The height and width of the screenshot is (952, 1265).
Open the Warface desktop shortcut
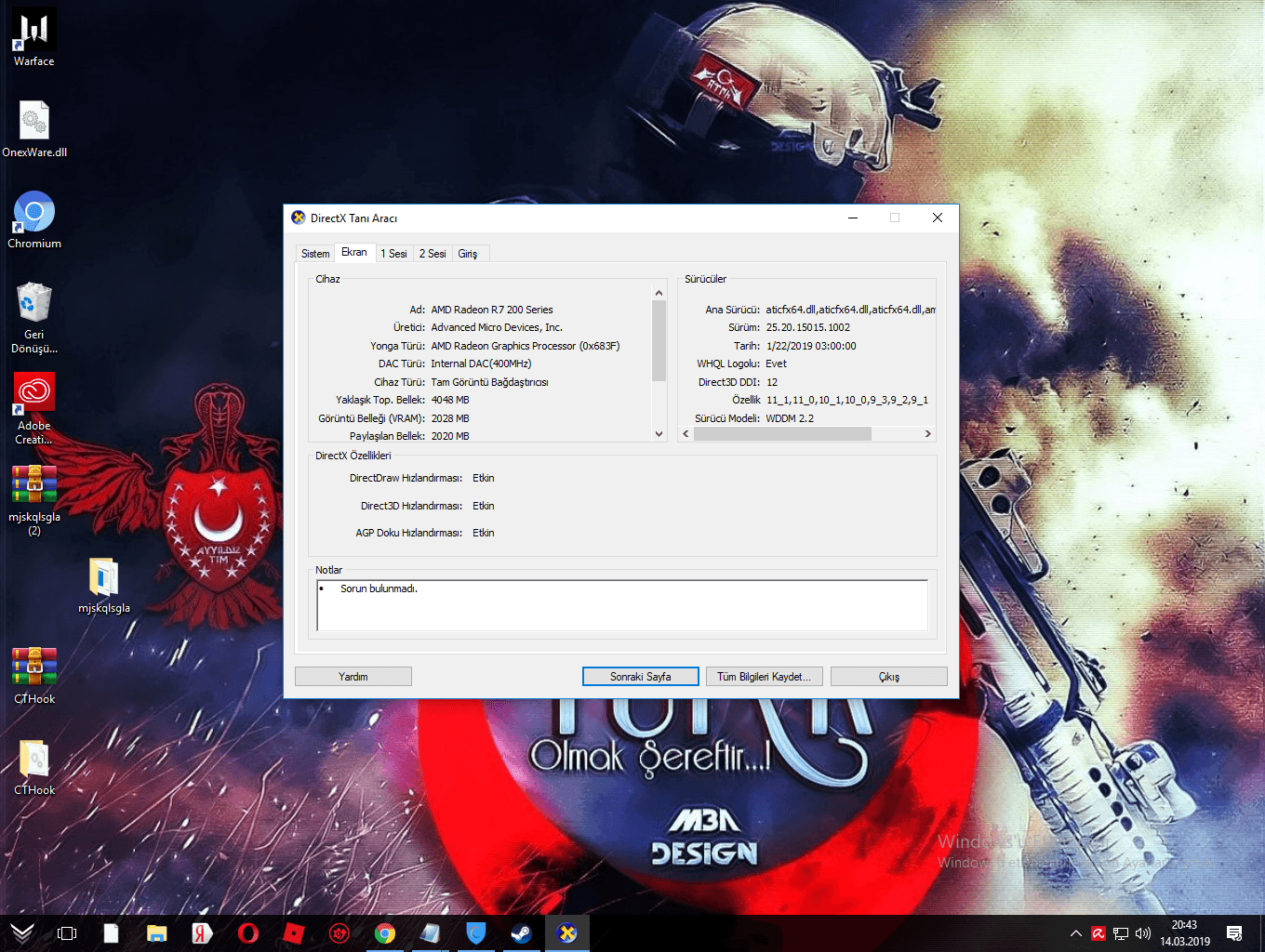(x=34, y=37)
